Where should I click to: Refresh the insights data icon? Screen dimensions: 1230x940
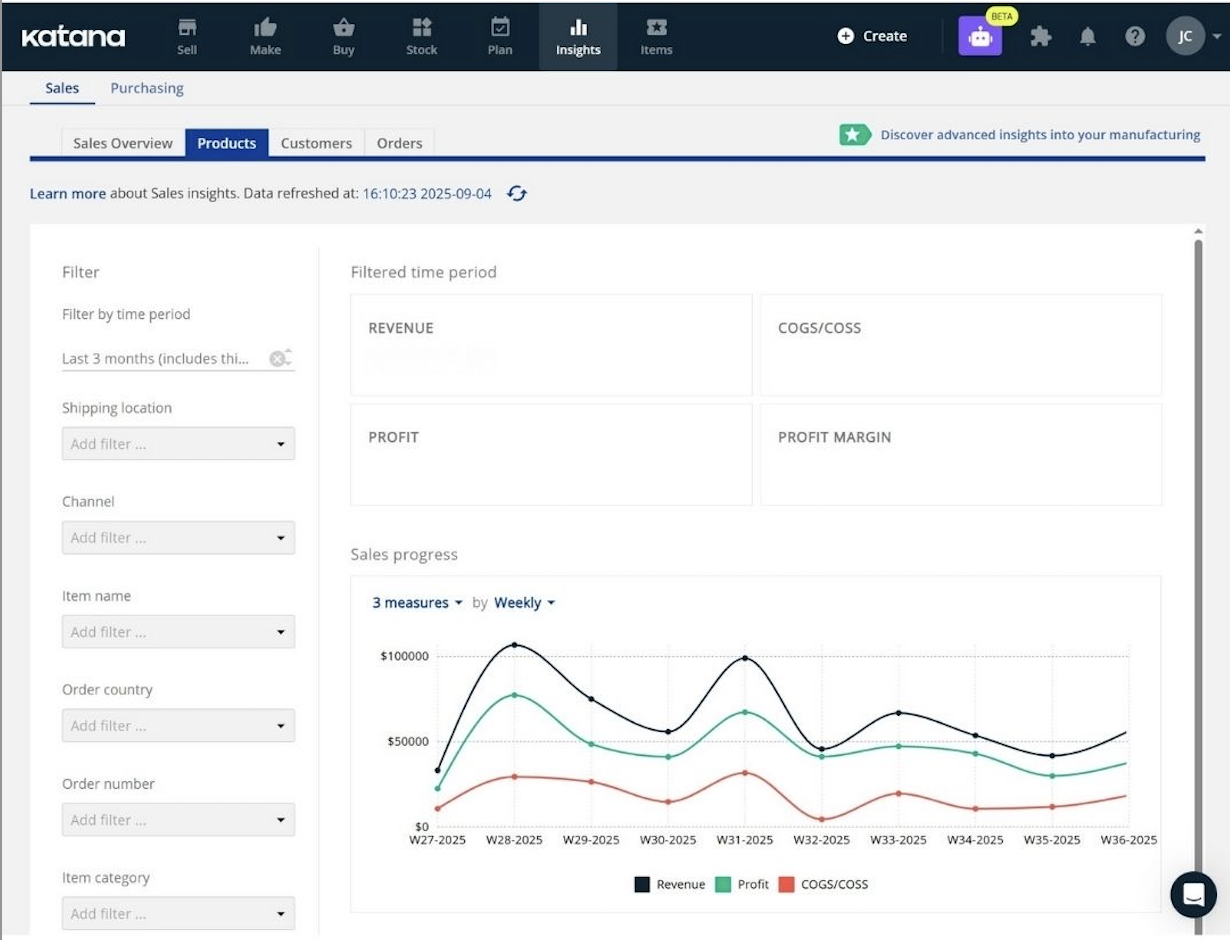[x=517, y=193]
